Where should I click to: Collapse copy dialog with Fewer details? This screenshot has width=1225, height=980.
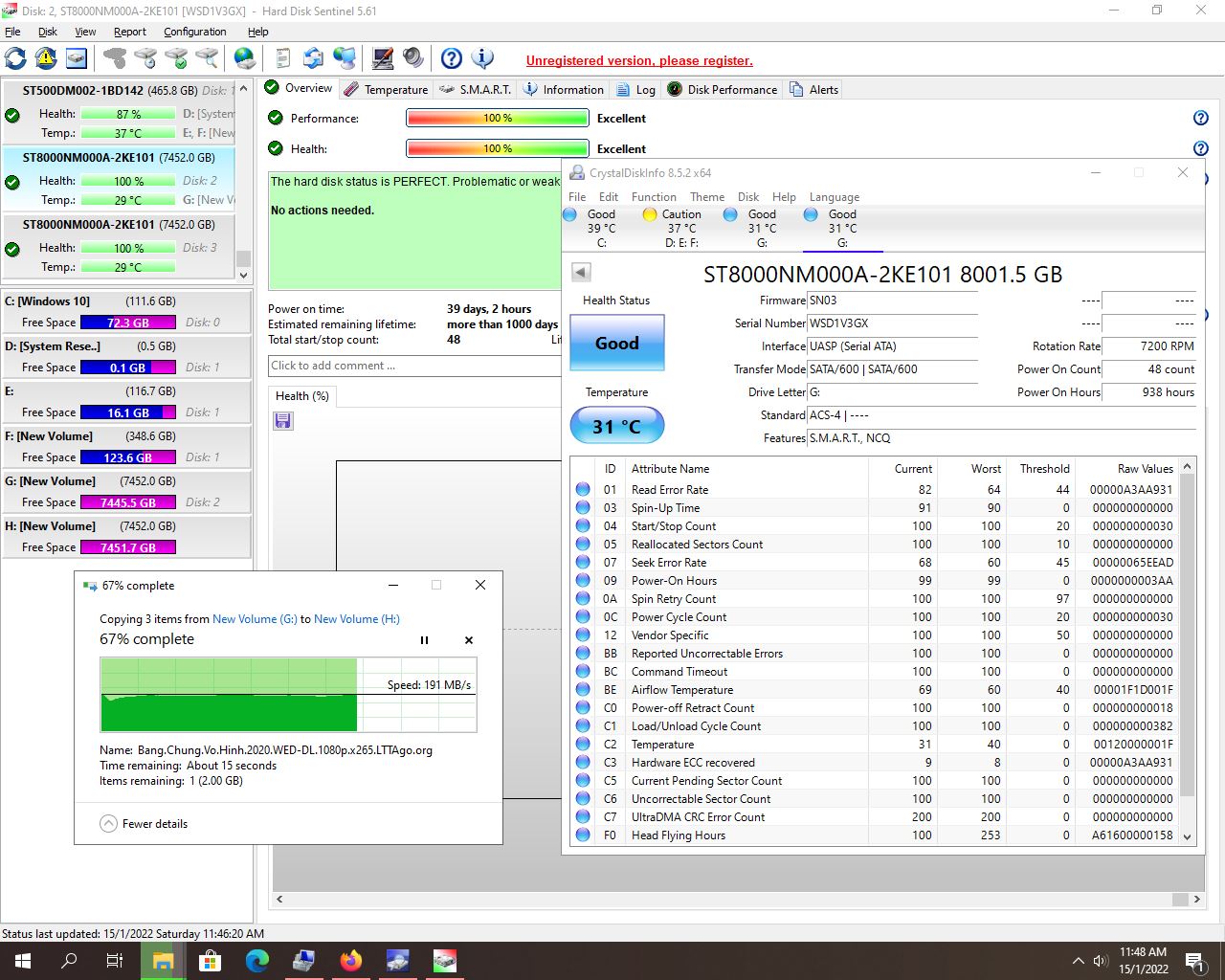144,824
